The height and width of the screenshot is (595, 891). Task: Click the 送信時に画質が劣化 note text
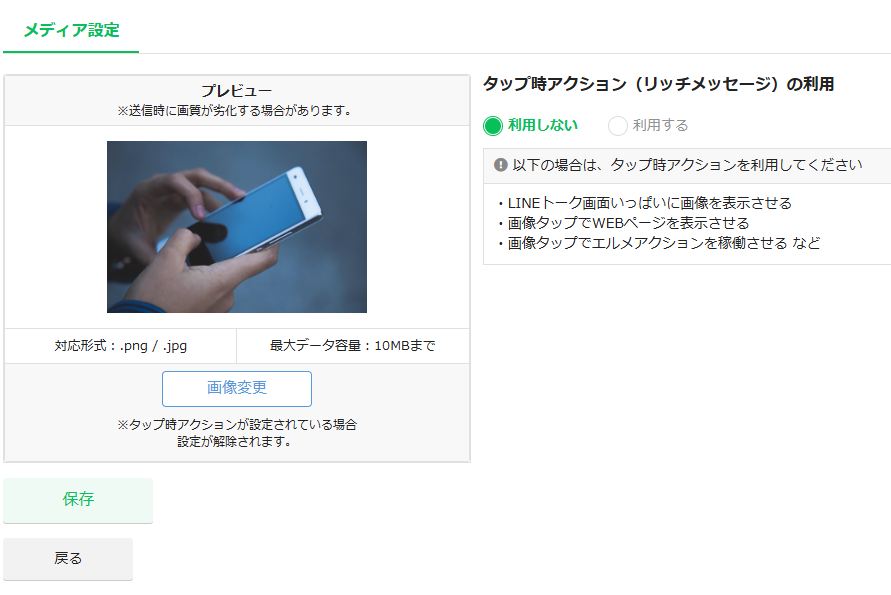coord(235,111)
